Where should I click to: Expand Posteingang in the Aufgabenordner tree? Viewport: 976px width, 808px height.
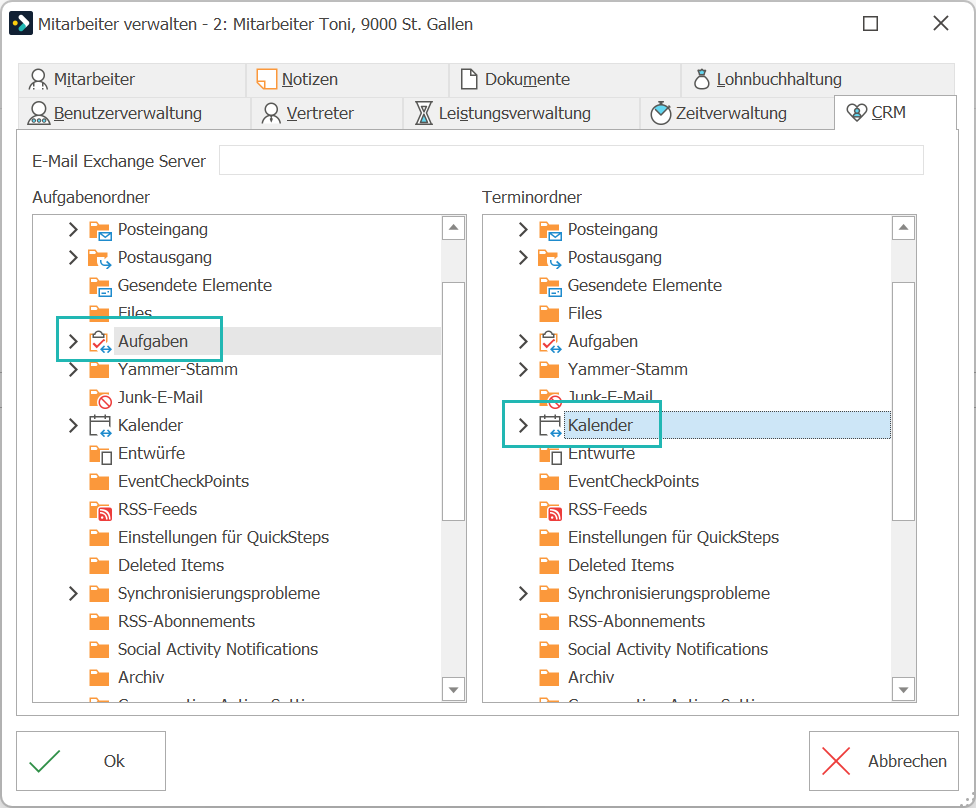[73, 230]
